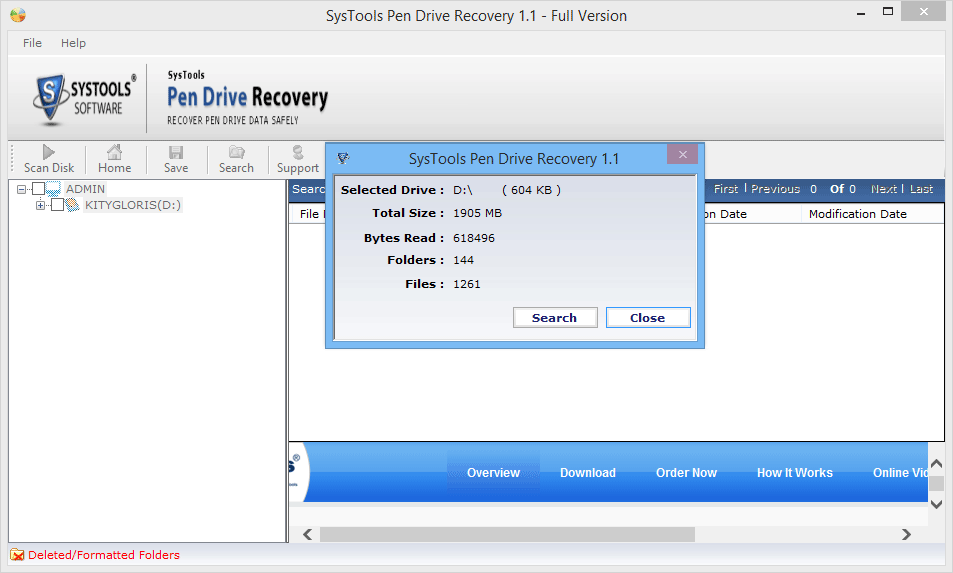This screenshot has width=953, height=573.
Task: Close the Pen Drive Recovery 1.1 dialog
Action: pyautogui.click(x=682, y=154)
